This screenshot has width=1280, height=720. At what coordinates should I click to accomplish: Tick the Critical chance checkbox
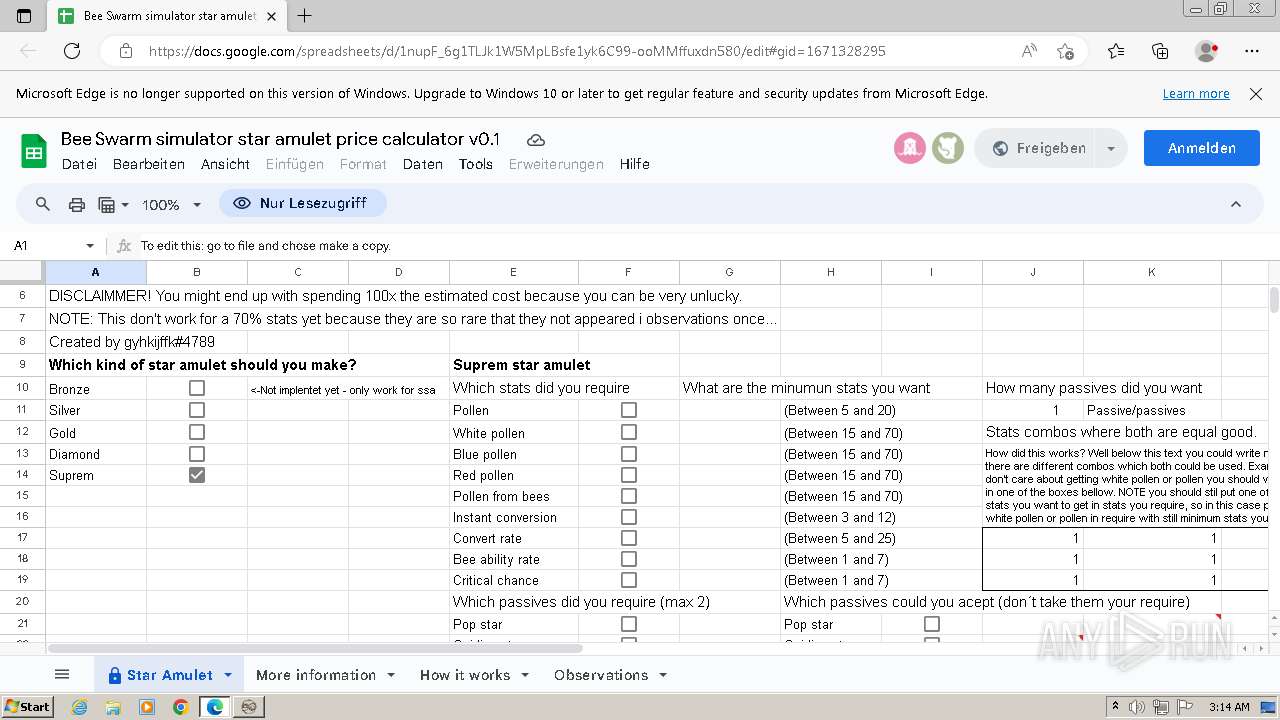(x=629, y=580)
